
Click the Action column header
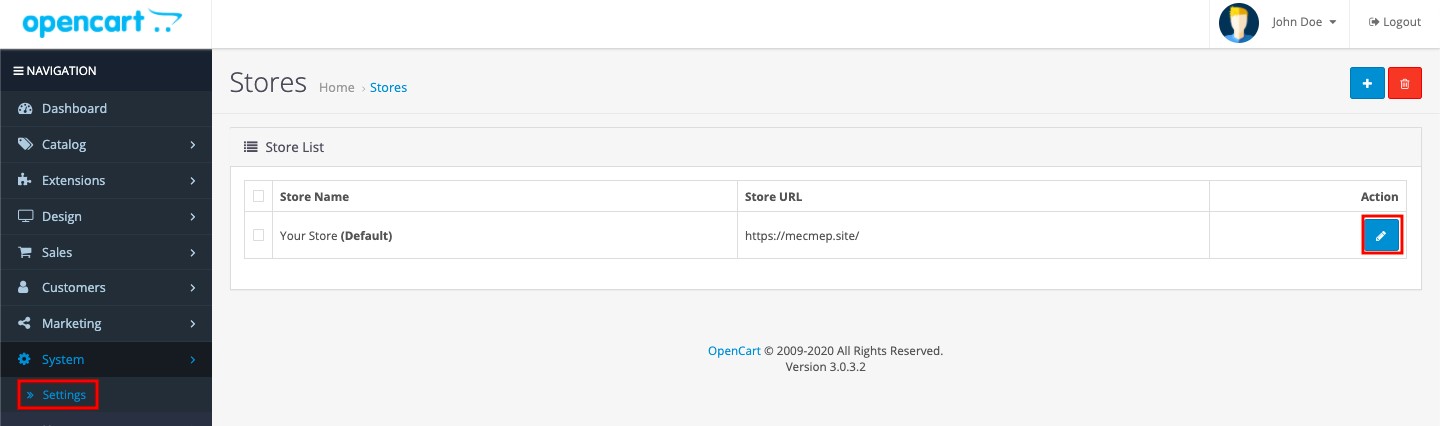(x=1379, y=197)
